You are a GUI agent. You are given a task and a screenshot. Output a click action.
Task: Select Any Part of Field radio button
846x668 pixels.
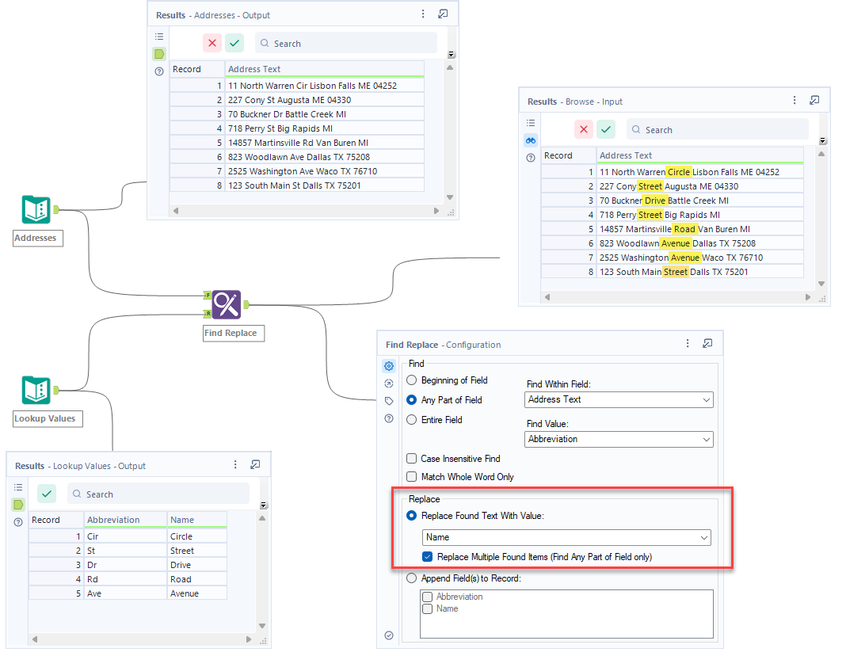pyautogui.click(x=412, y=400)
